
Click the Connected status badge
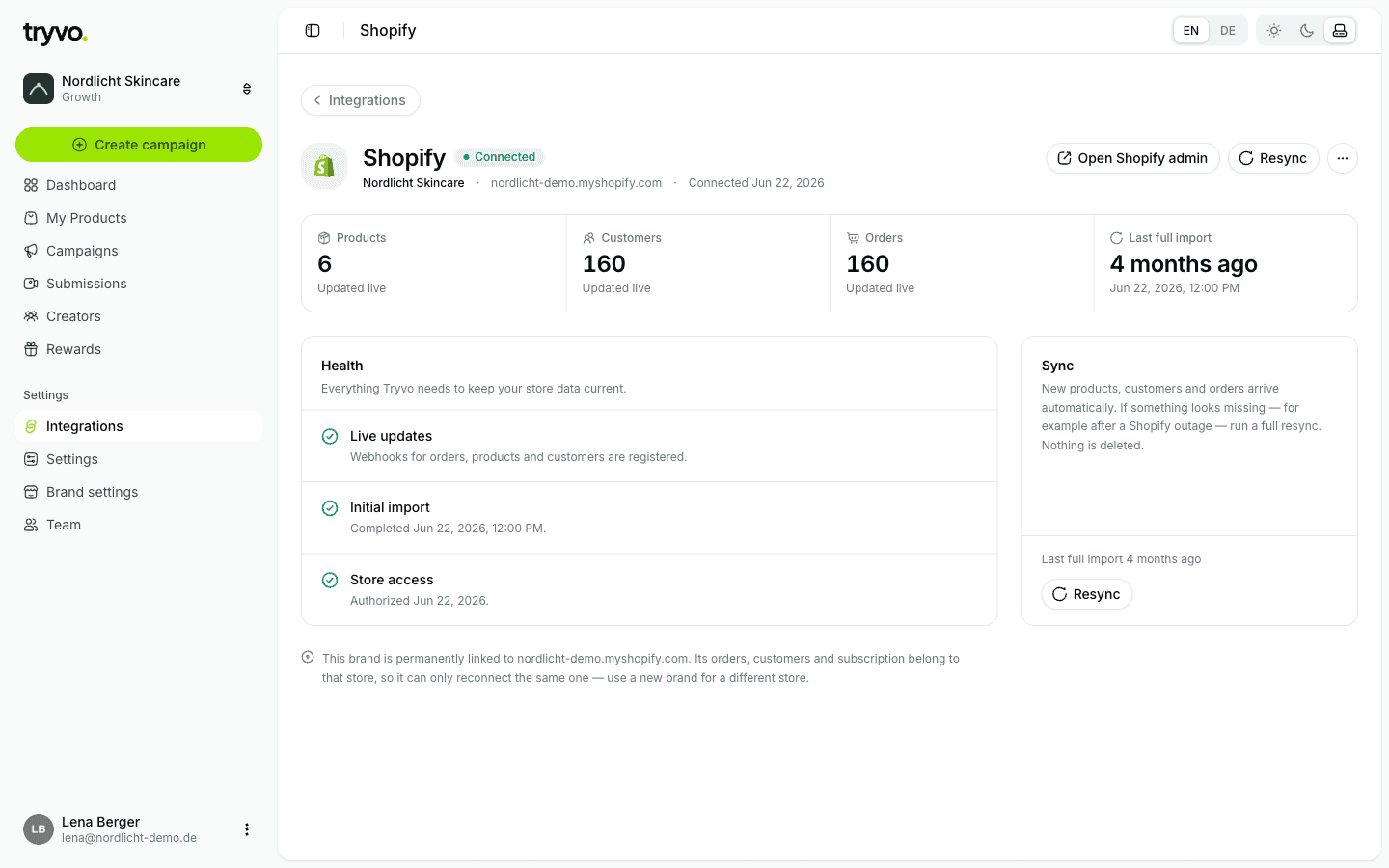click(x=500, y=157)
